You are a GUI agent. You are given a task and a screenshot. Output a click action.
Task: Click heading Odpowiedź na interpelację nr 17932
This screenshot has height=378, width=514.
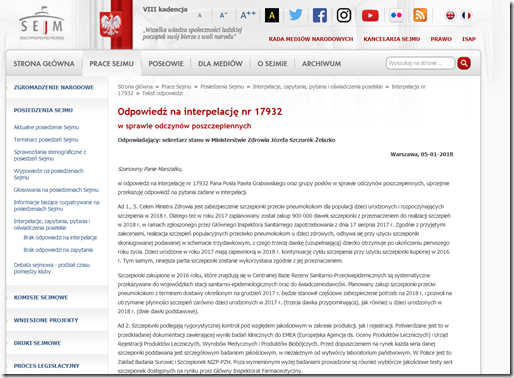coord(200,112)
